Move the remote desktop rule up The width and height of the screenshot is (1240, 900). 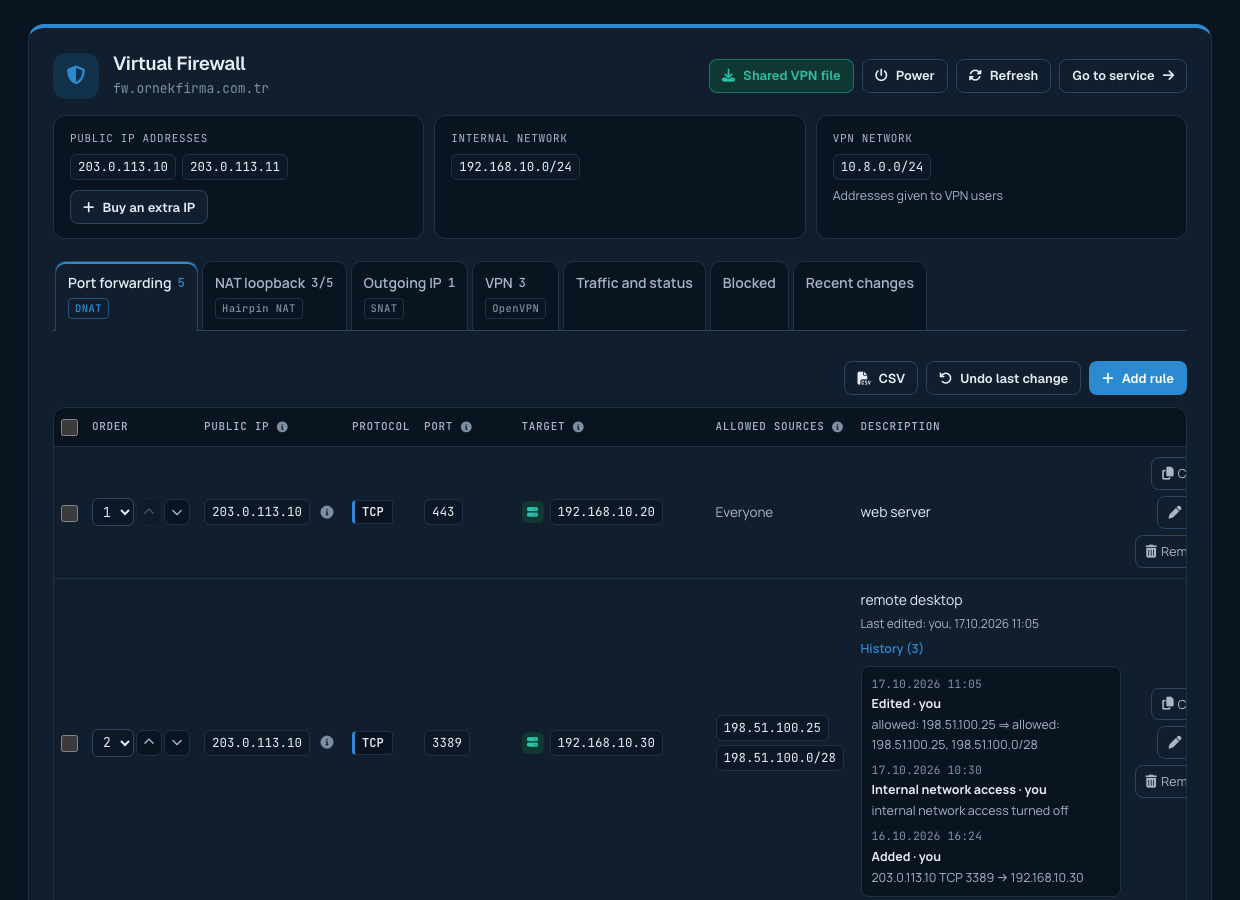pyautogui.click(x=149, y=743)
